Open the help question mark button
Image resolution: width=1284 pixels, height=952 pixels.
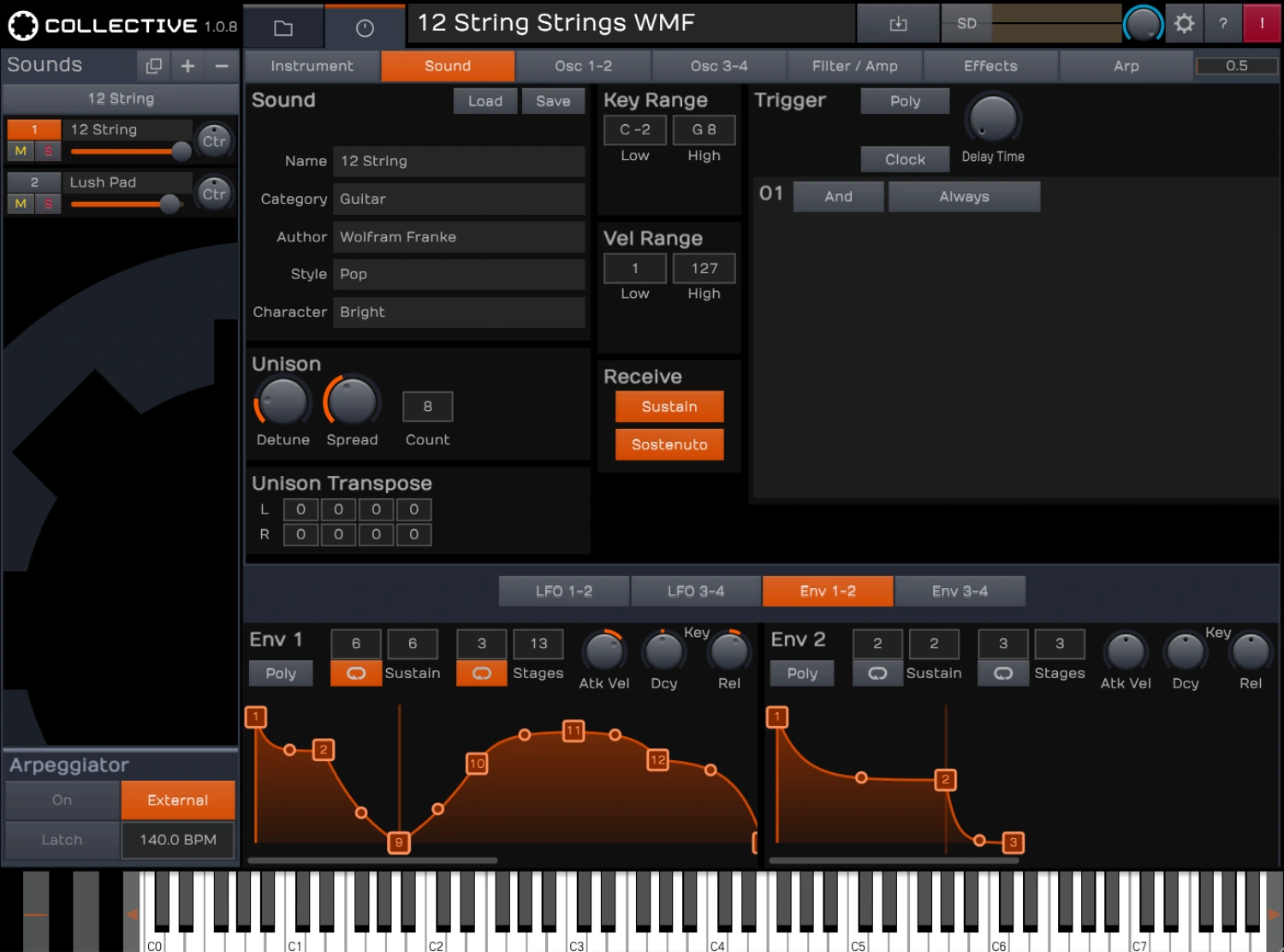[x=1222, y=24]
